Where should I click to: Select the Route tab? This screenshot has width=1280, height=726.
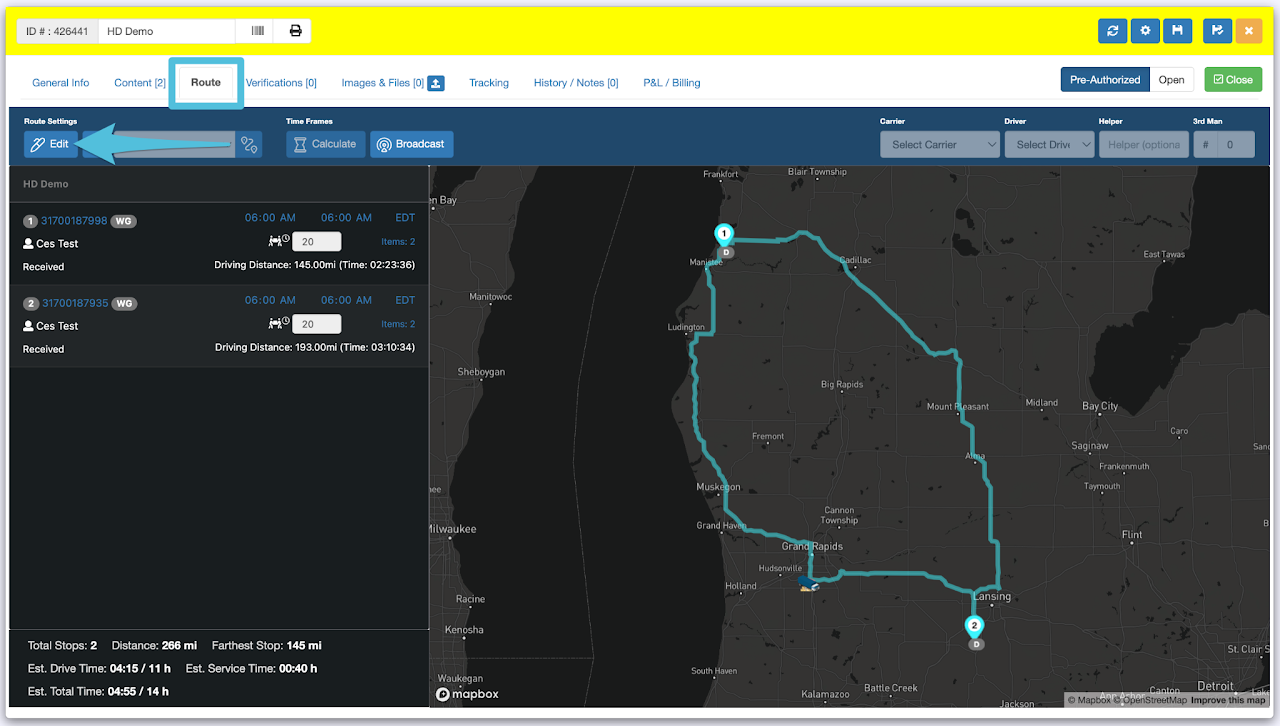206,82
